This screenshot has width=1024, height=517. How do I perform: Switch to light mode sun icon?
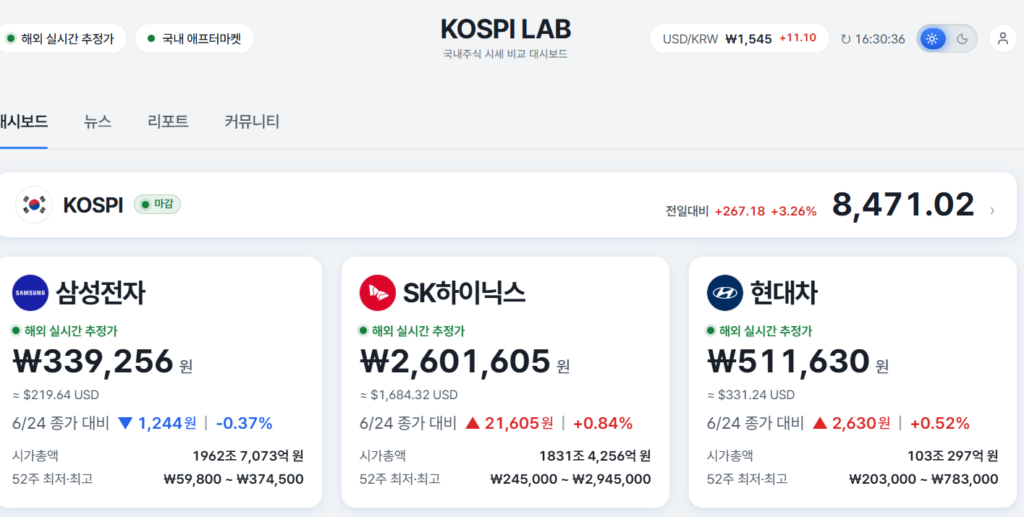[x=932, y=39]
